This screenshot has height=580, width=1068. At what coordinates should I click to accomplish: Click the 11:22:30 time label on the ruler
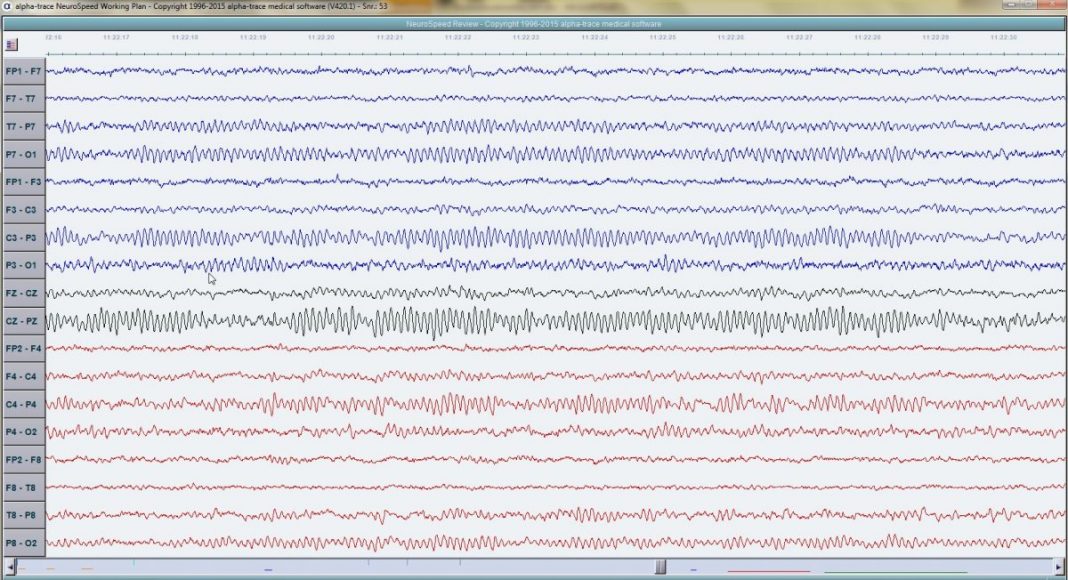[1003, 37]
